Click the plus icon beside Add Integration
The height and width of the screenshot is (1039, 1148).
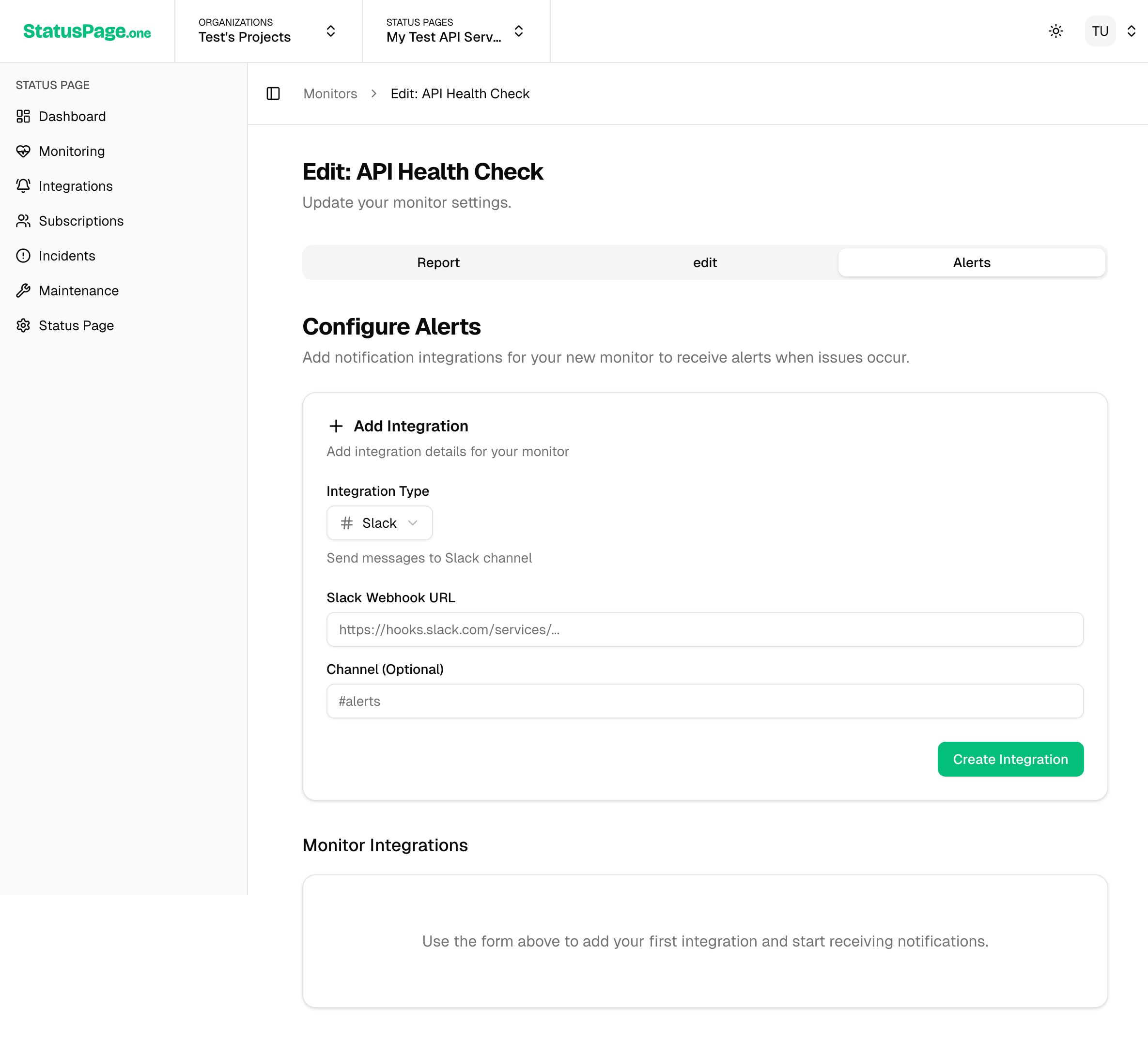336,426
